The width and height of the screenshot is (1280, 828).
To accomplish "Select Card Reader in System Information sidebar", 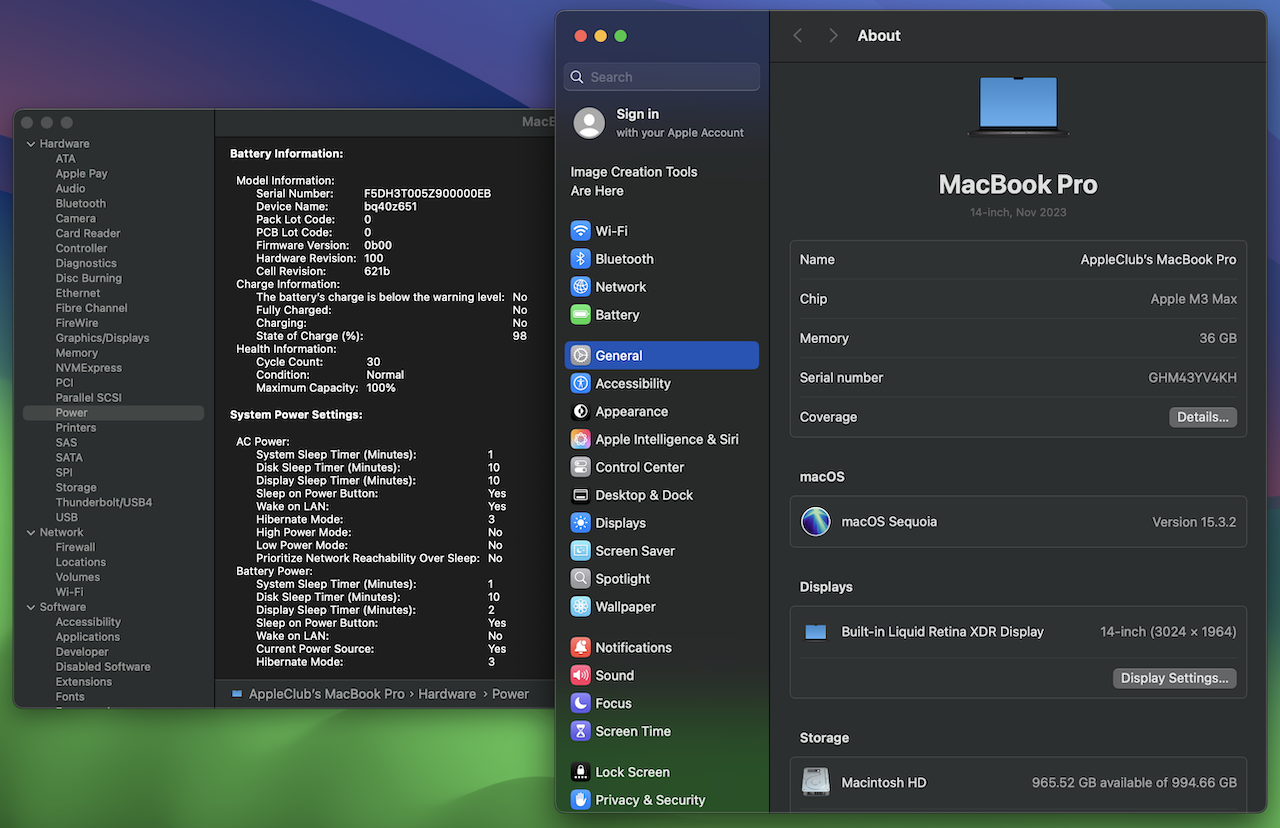I will pos(88,234).
